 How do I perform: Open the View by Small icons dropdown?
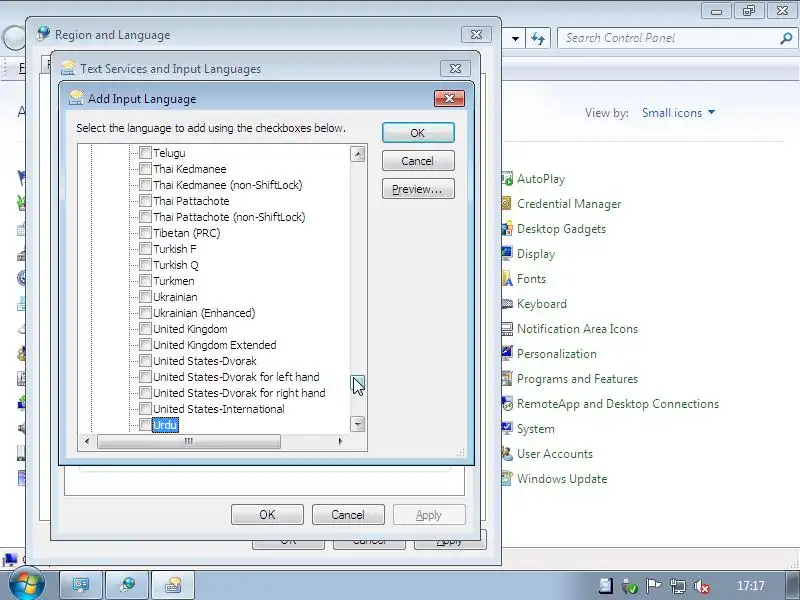tap(678, 113)
